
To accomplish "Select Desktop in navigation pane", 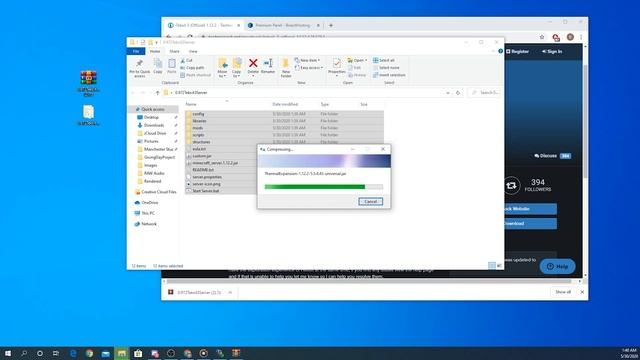I will coord(151,118).
